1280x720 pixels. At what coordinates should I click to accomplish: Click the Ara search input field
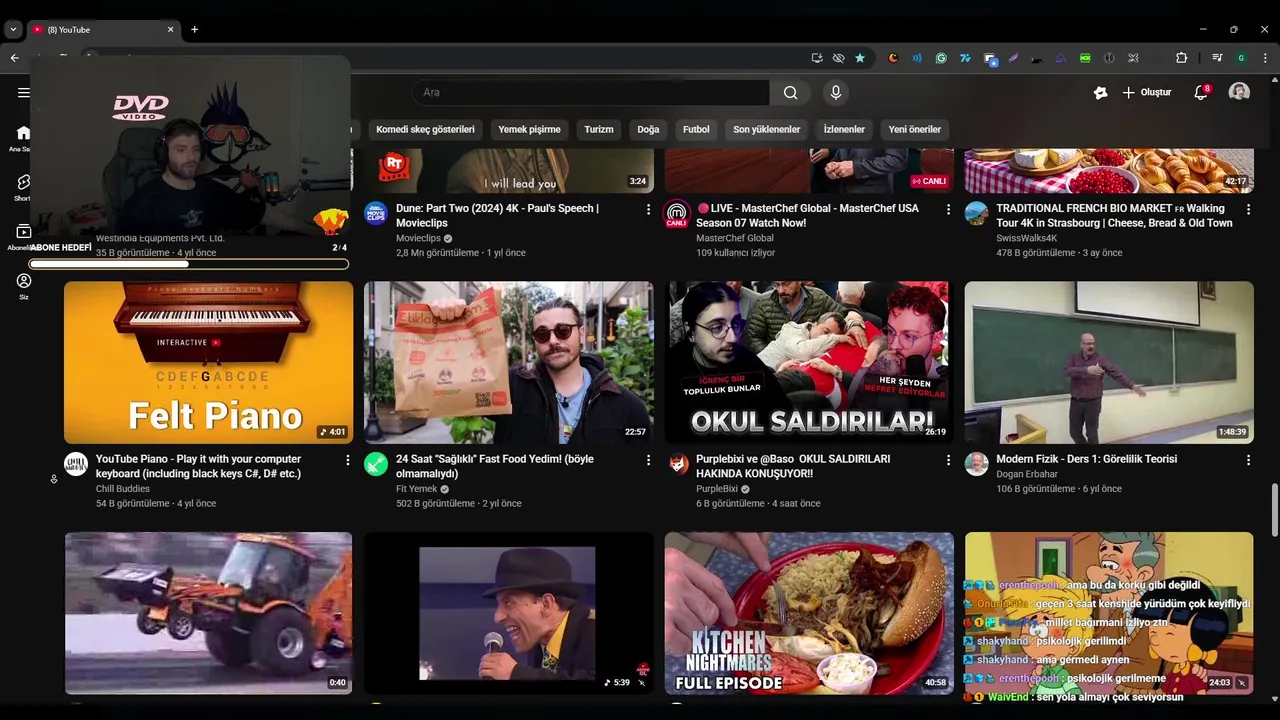(591, 93)
